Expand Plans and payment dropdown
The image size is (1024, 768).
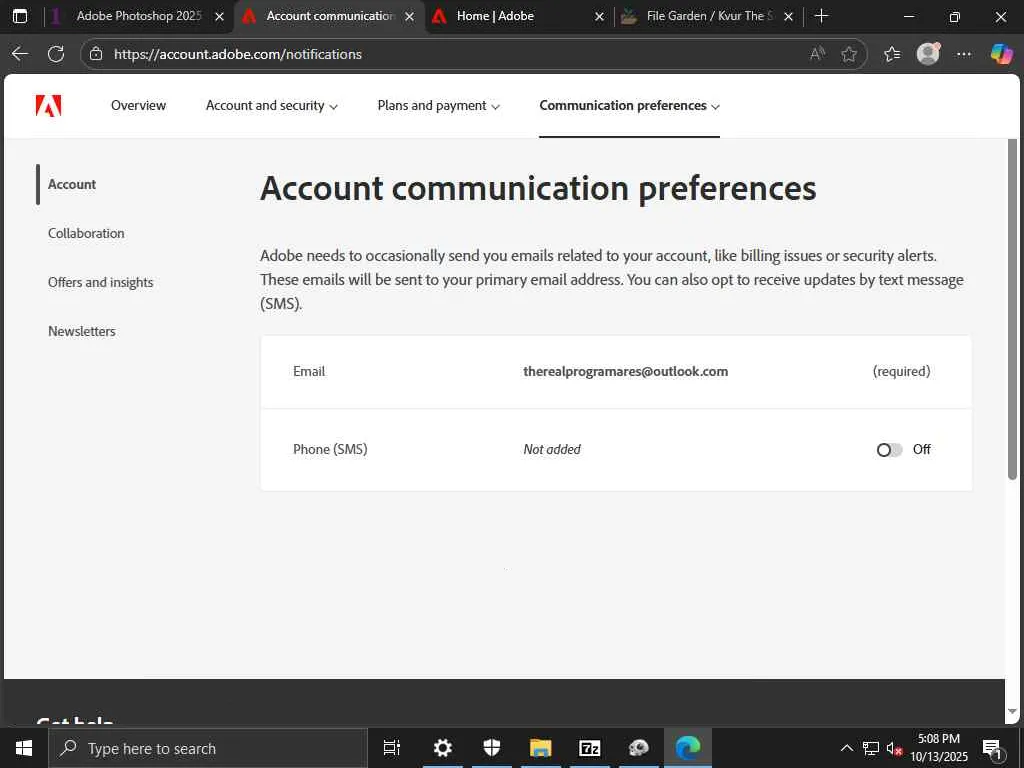pyautogui.click(x=439, y=105)
